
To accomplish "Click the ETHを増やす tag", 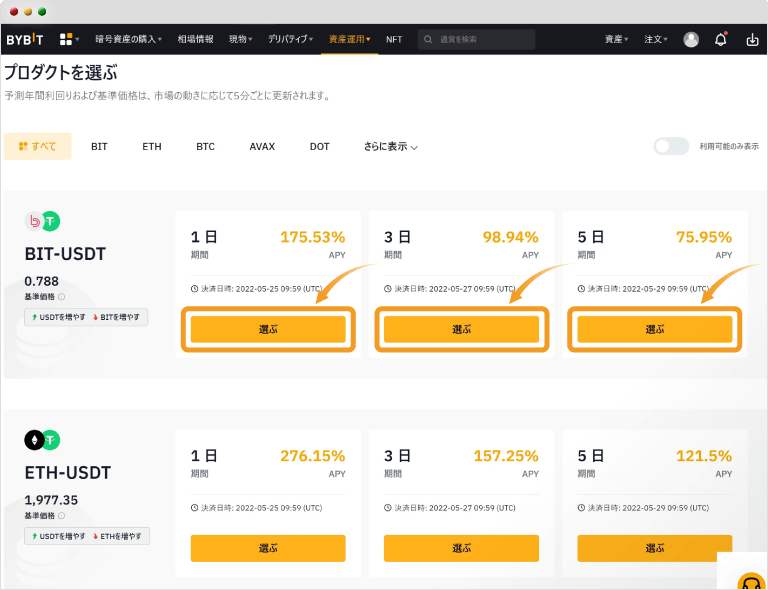I will 117,536.
